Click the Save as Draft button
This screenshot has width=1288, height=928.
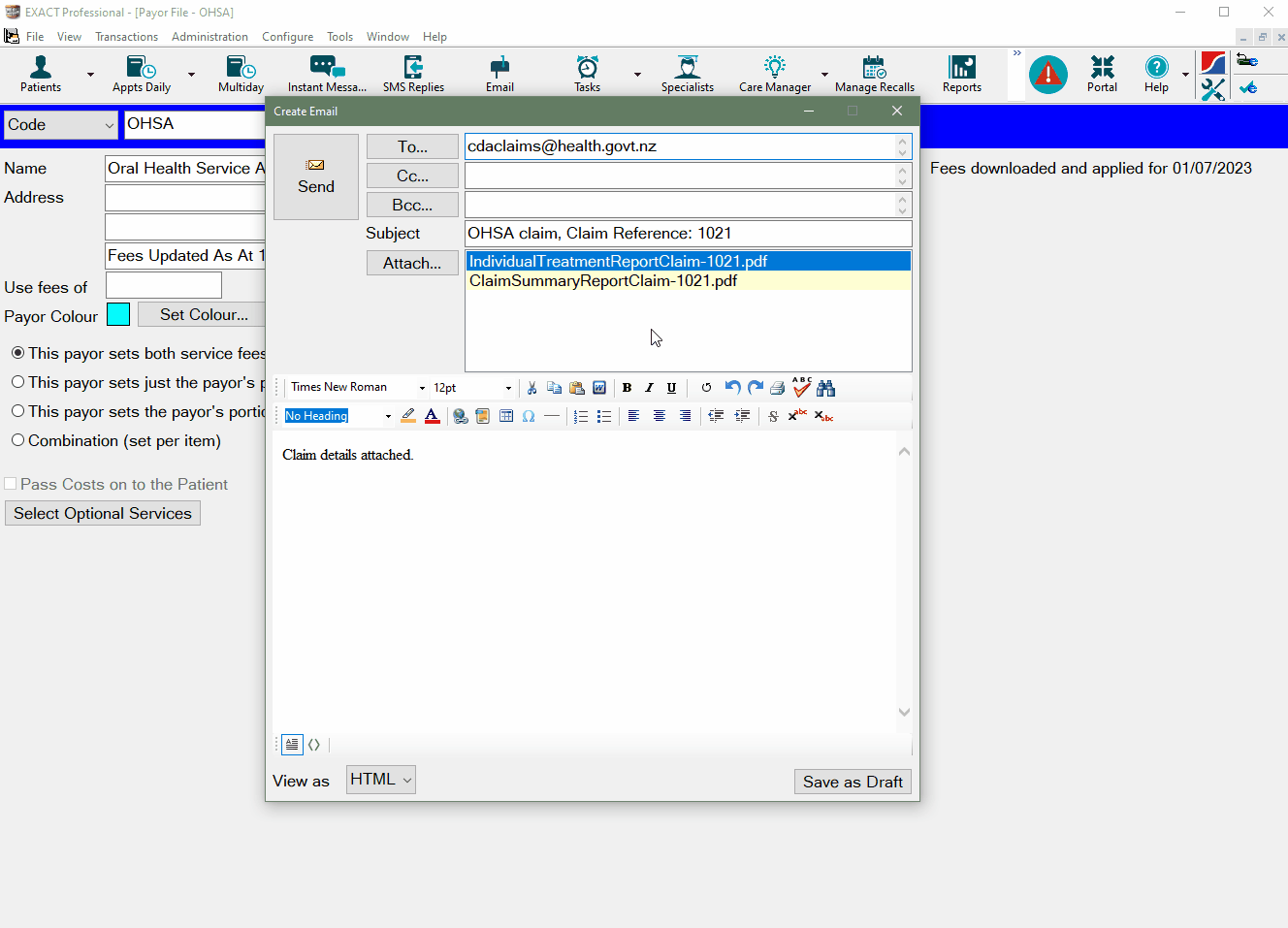[x=852, y=782]
